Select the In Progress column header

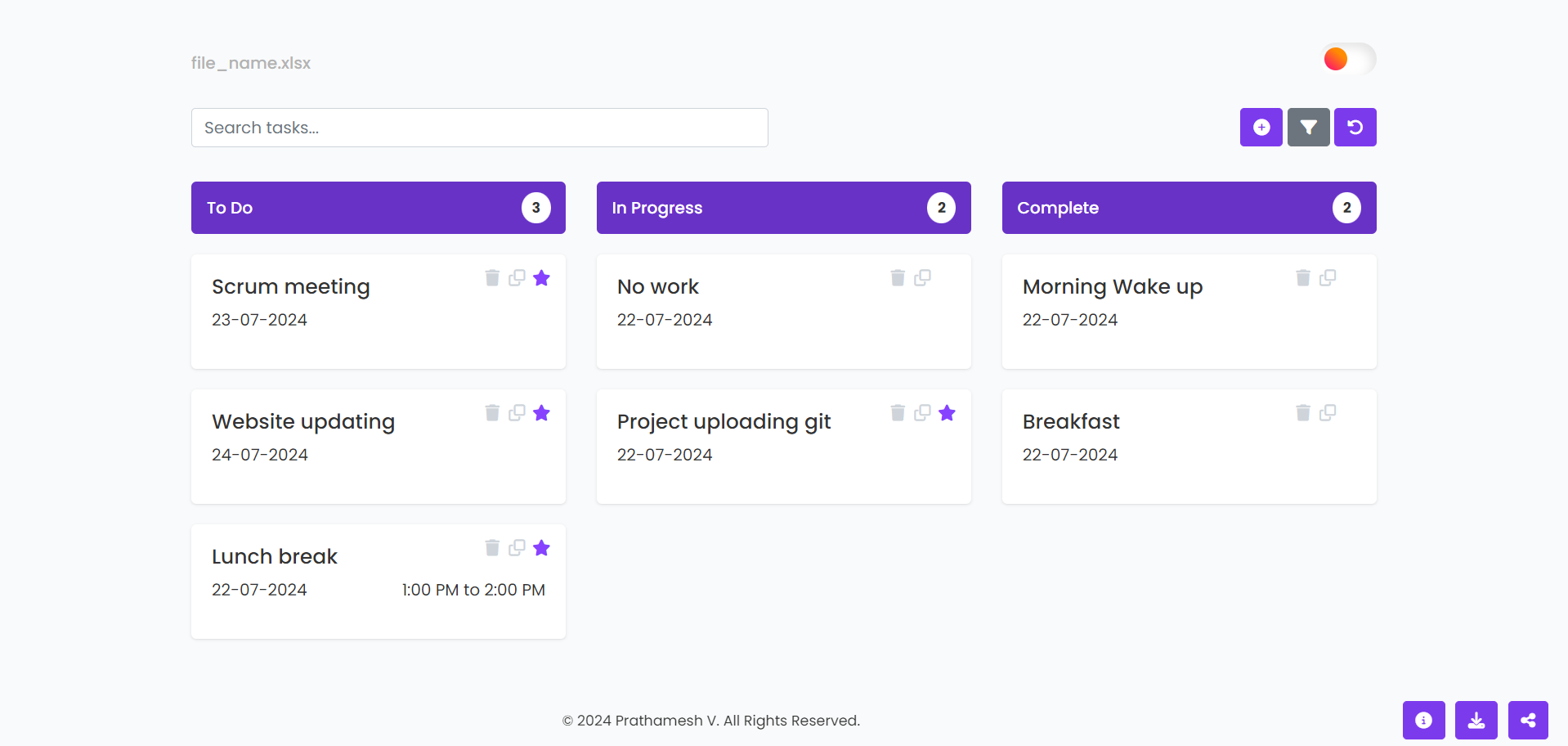(x=783, y=208)
